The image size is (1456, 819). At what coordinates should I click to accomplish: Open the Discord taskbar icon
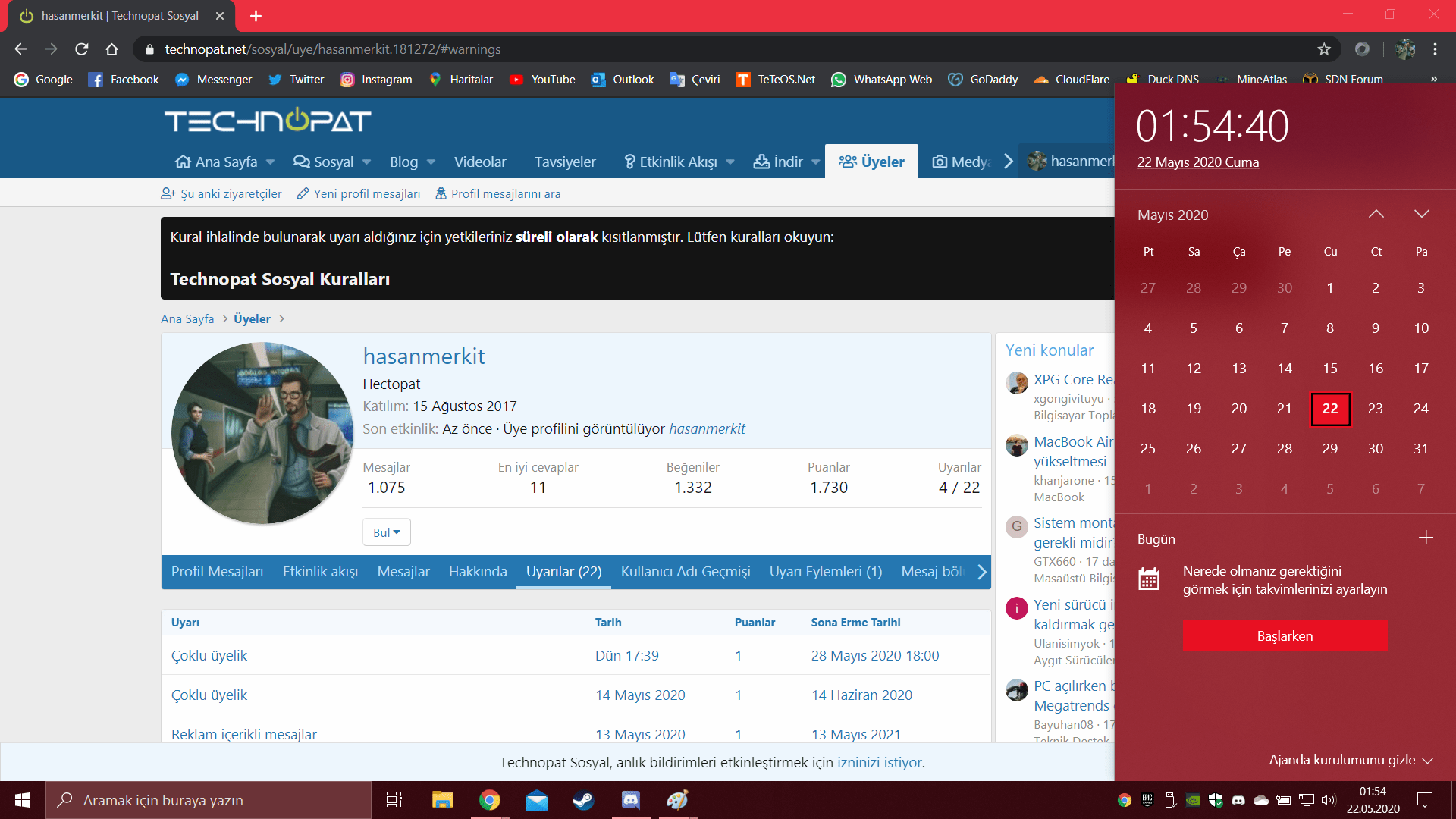(630, 800)
